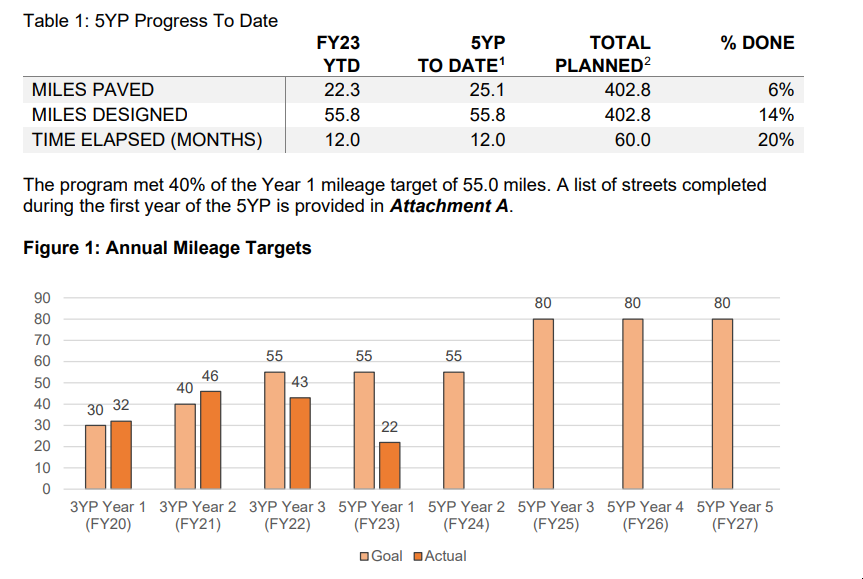Click the 5YP Year 2 goal bar

453,430
